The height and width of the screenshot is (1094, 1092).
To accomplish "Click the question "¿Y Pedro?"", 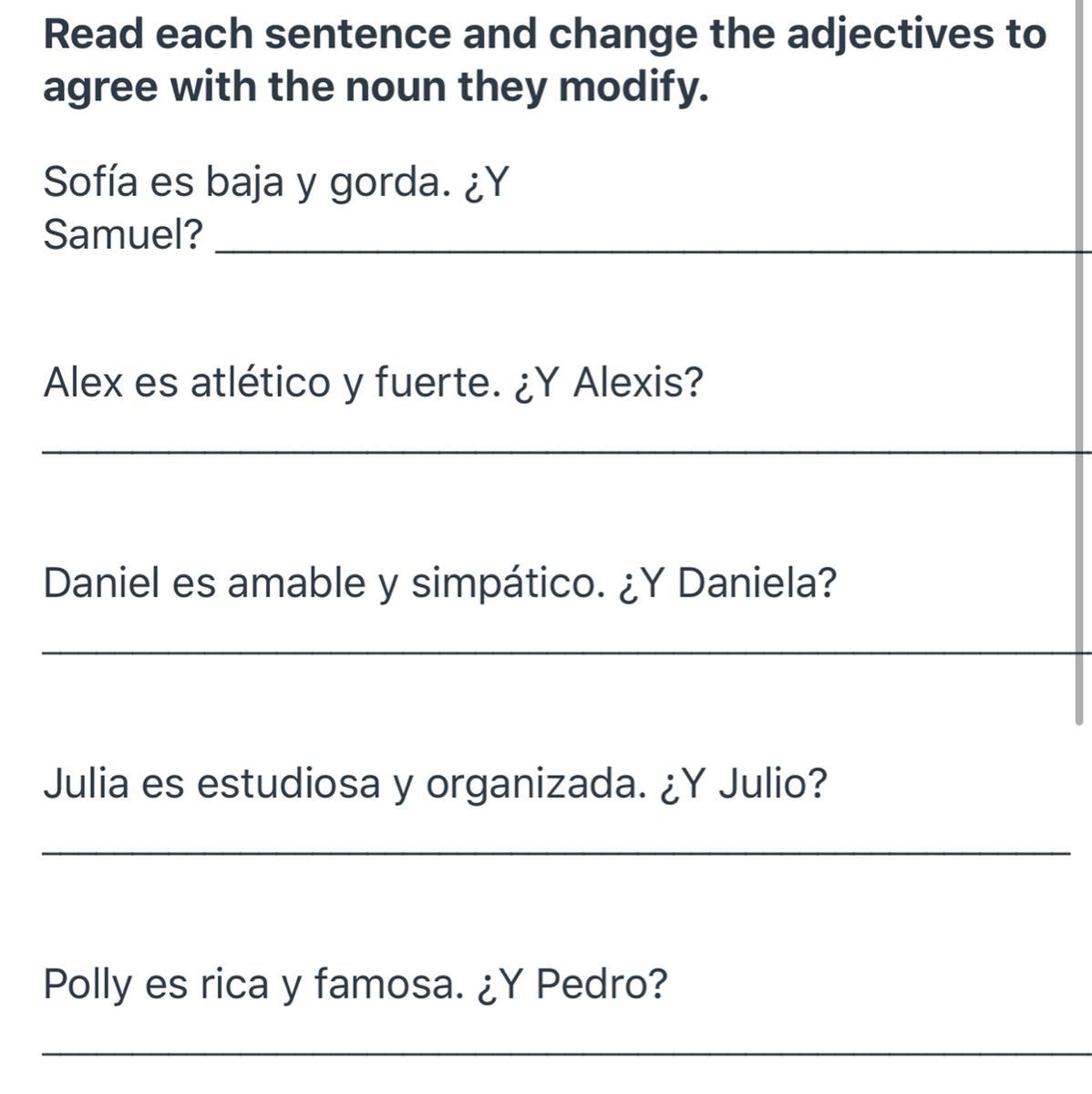I will click(x=573, y=985).
